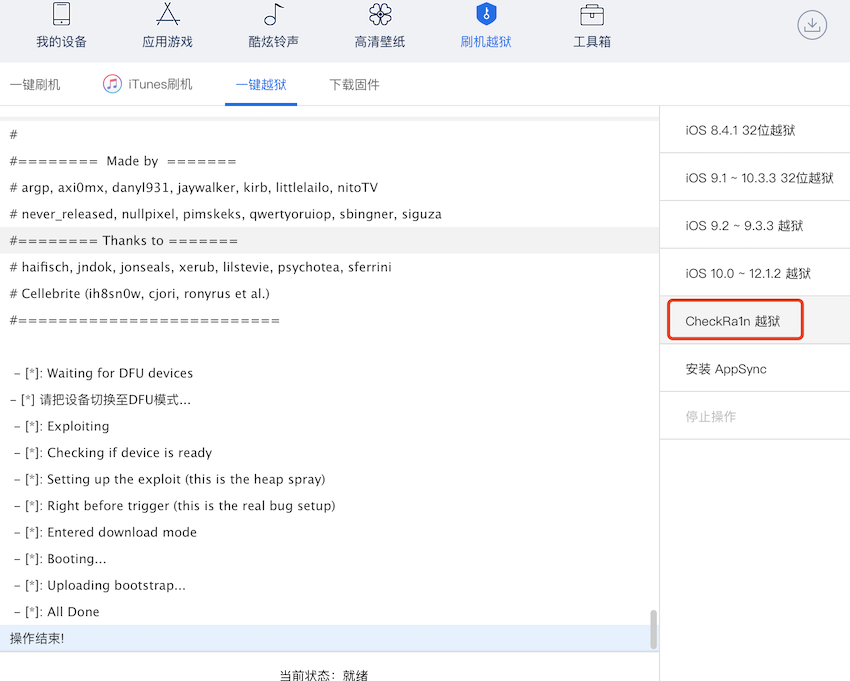Viewport: 850px width, 681px height.
Task: Switch to 一键刷机 tab
Action: click(35, 85)
